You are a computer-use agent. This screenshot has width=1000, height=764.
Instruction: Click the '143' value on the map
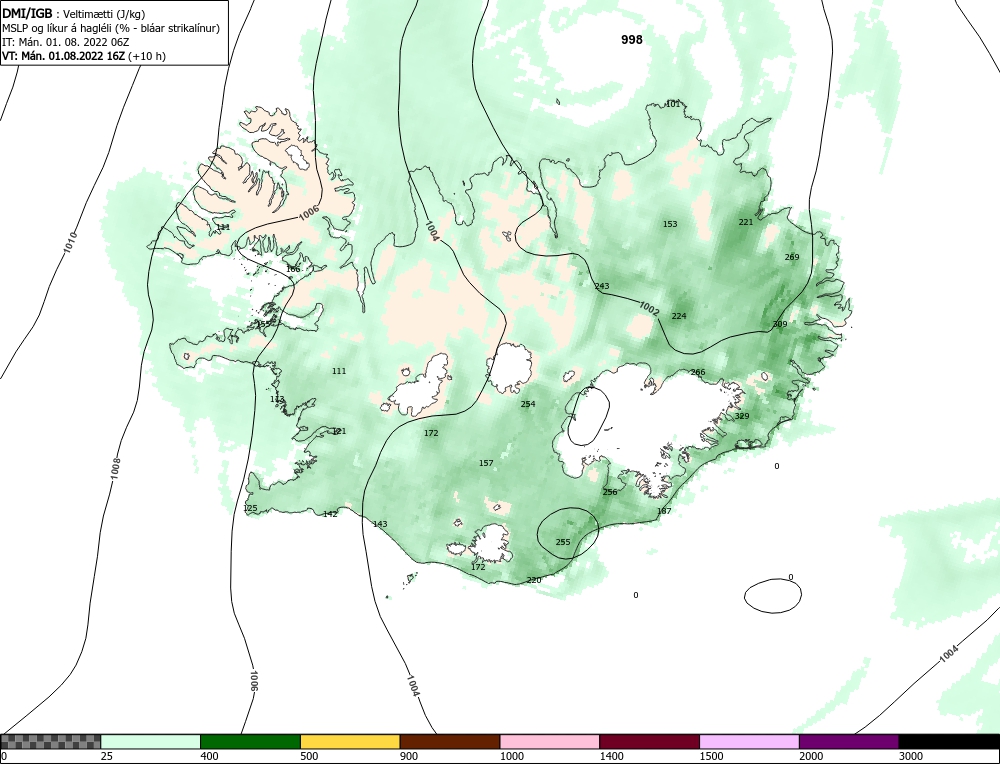click(x=379, y=524)
